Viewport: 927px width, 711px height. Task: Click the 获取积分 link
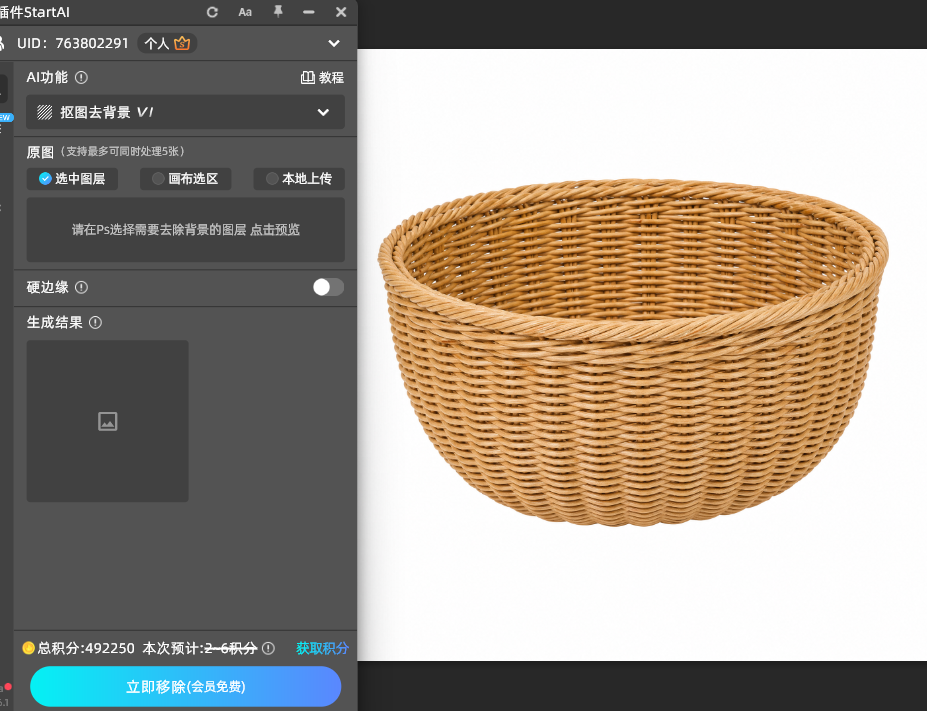tap(322, 648)
